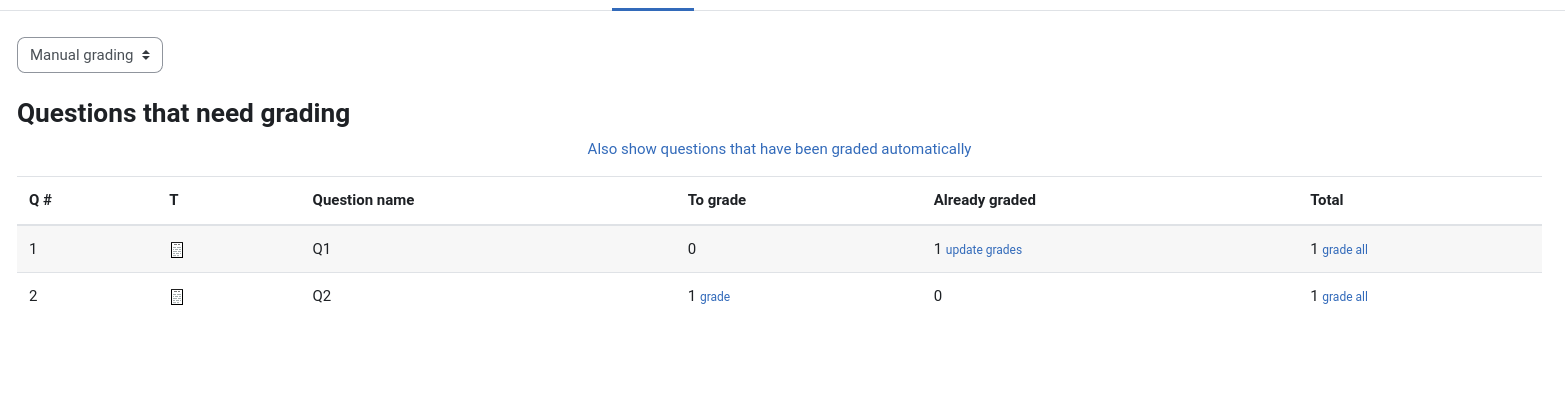
Task: Click the To grade column header
Action: 717,200
